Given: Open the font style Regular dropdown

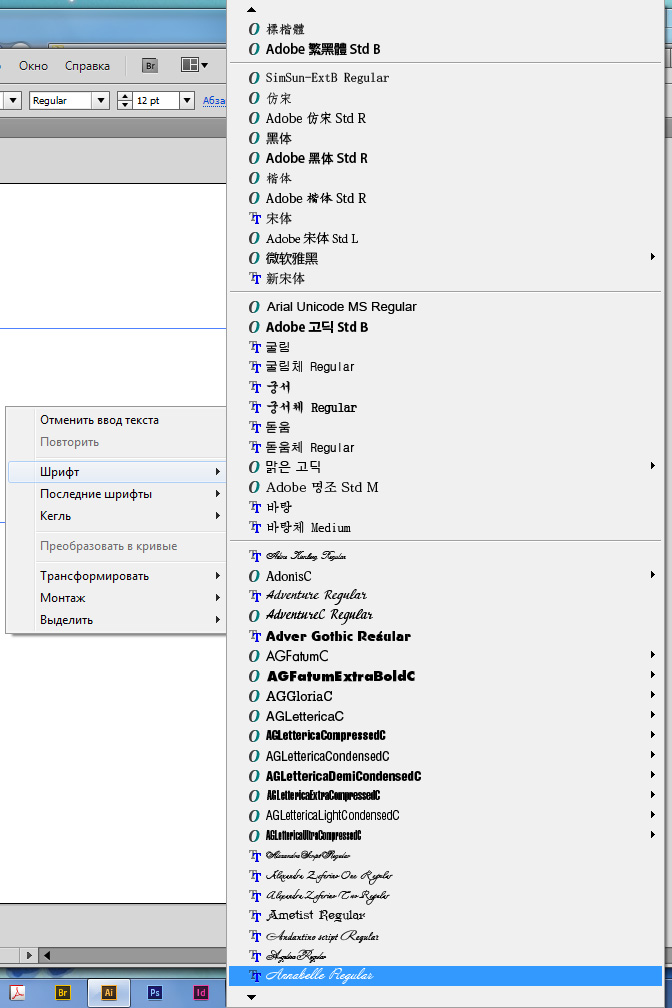Looking at the screenshot, I should coord(100,100).
